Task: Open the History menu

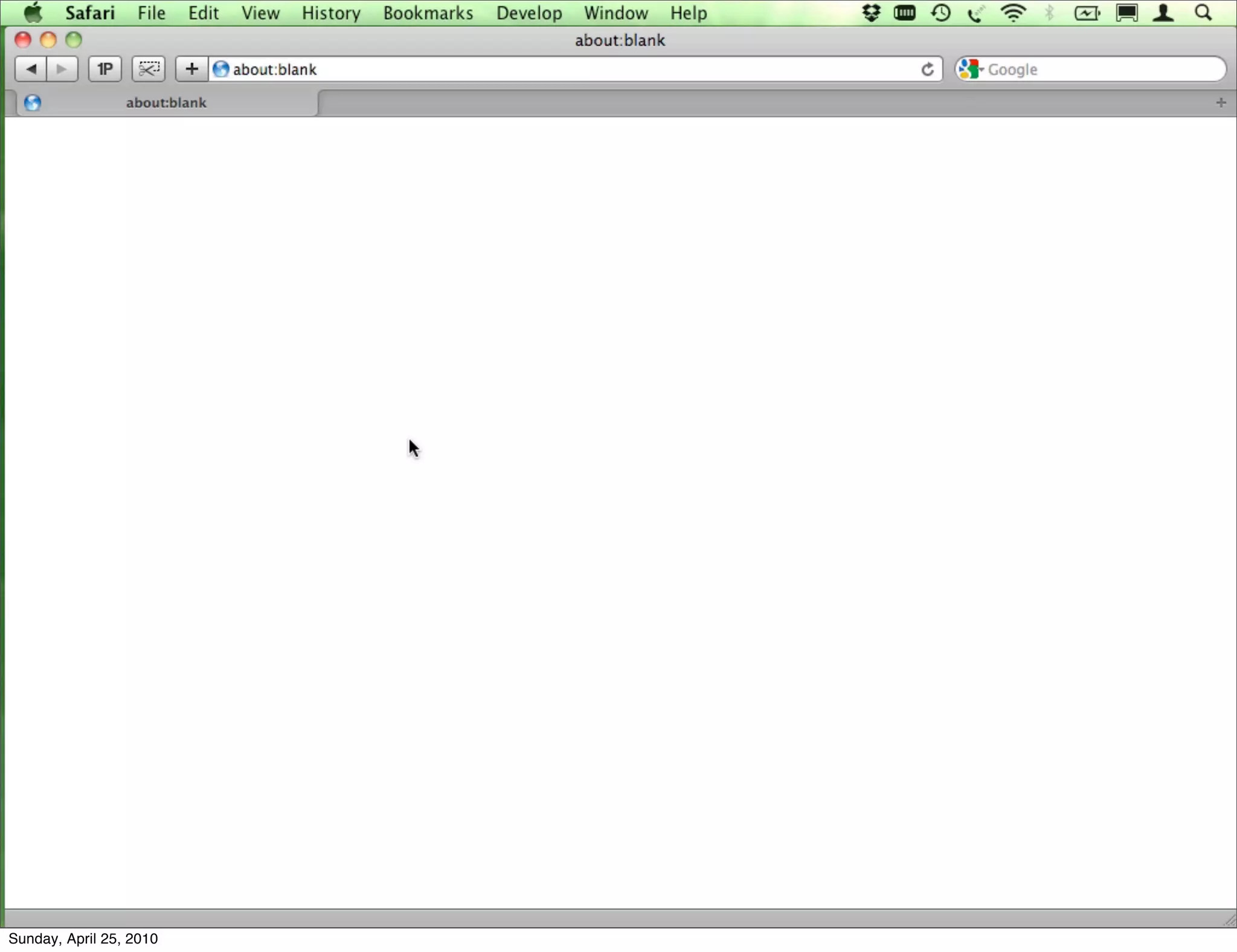Action: pos(331,13)
